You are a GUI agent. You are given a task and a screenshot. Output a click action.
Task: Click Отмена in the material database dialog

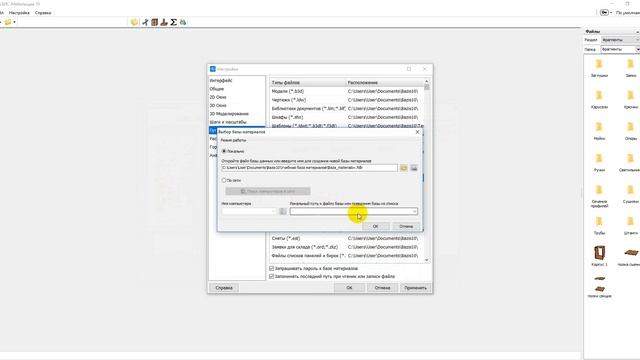point(406,226)
